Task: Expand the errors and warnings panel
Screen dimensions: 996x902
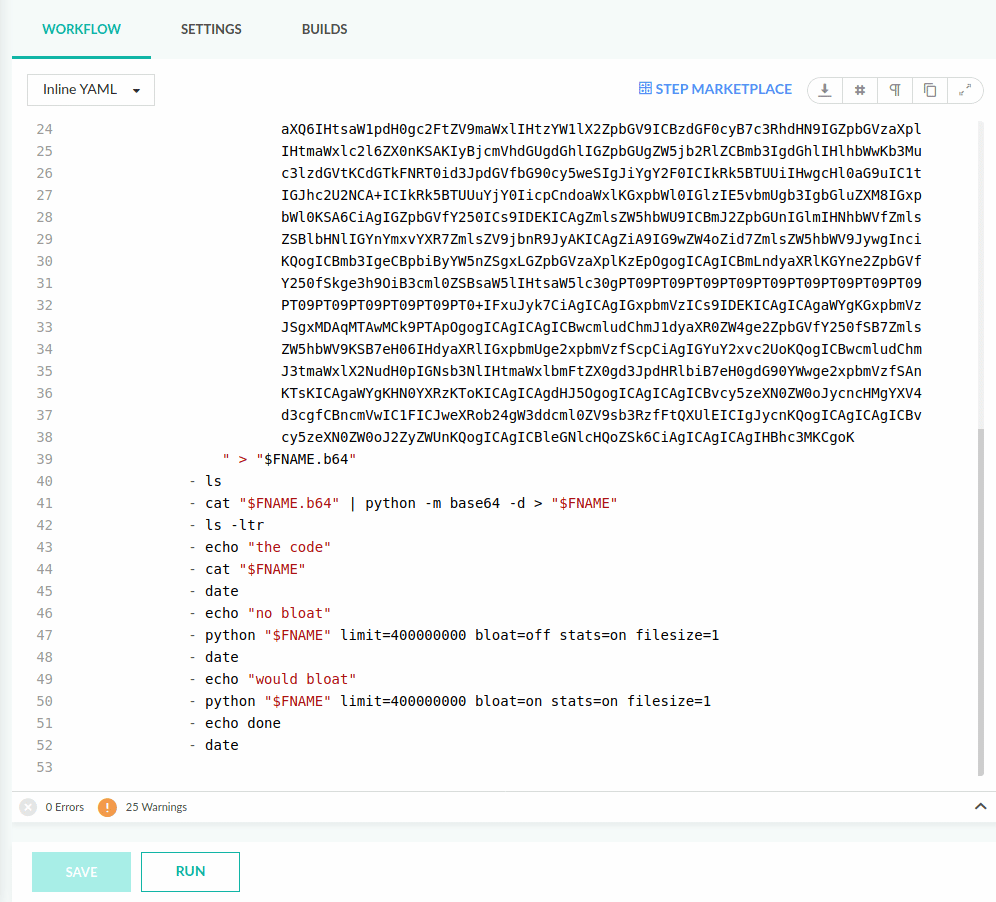Action: 979,806
